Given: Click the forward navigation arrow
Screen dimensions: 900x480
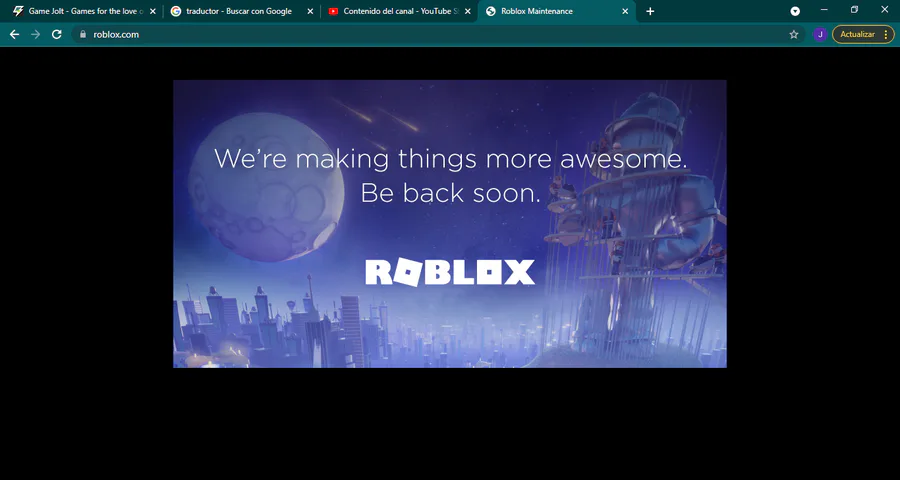Looking at the screenshot, I should [36, 34].
